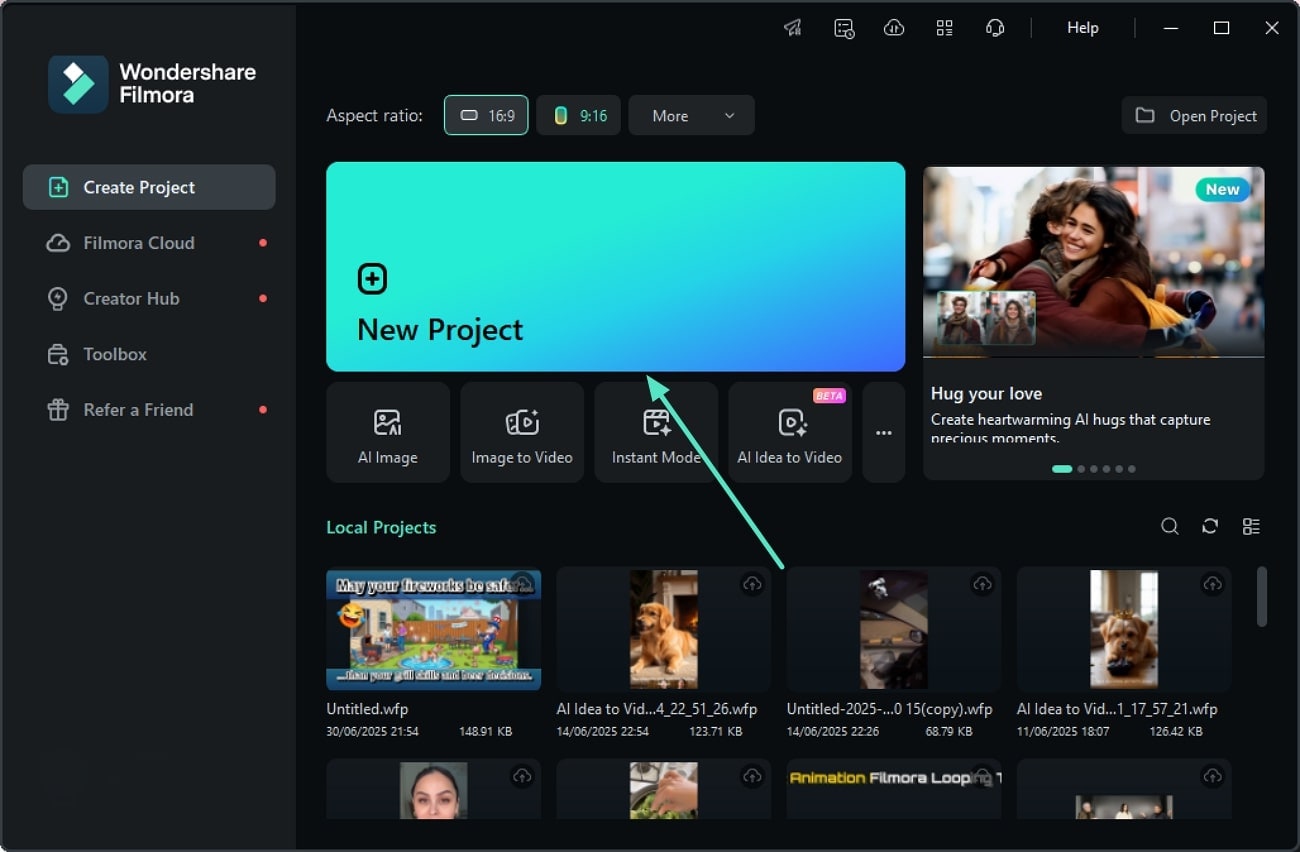Click the paper plane icon in title bar
1300x852 pixels.
tap(793, 28)
